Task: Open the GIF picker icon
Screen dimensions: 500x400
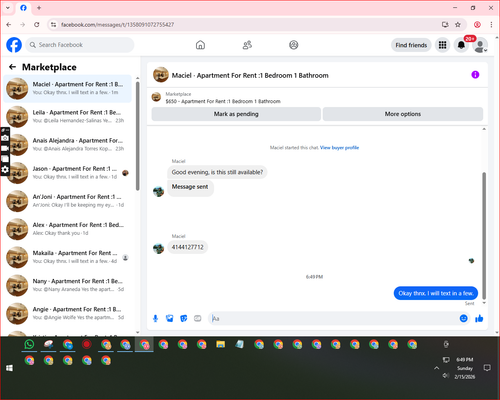Action: pyautogui.click(x=198, y=318)
